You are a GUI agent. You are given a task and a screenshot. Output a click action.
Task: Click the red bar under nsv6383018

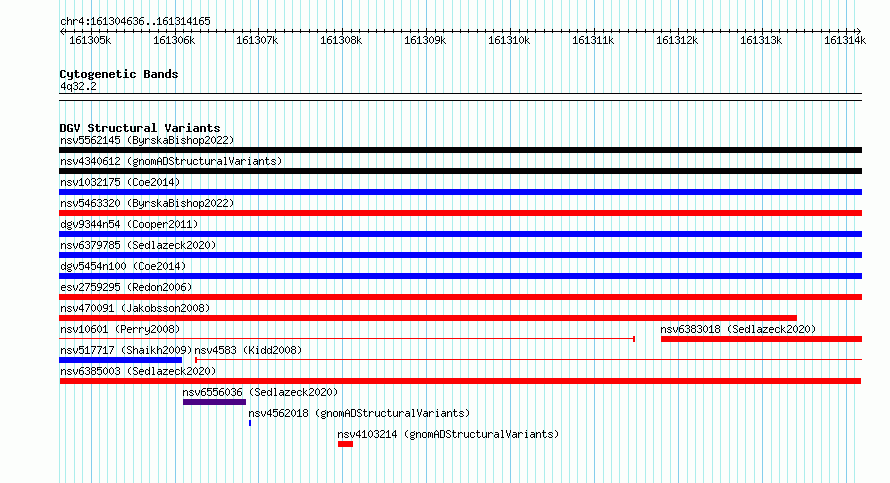(761, 339)
